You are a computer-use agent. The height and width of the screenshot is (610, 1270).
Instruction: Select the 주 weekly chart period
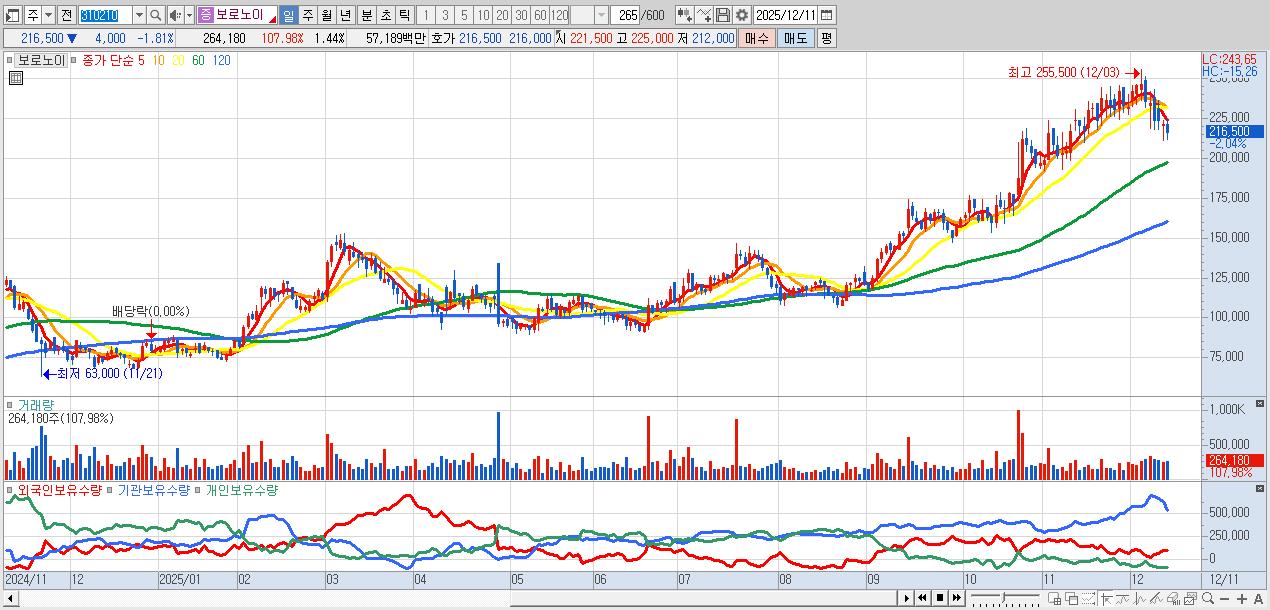tap(307, 15)
